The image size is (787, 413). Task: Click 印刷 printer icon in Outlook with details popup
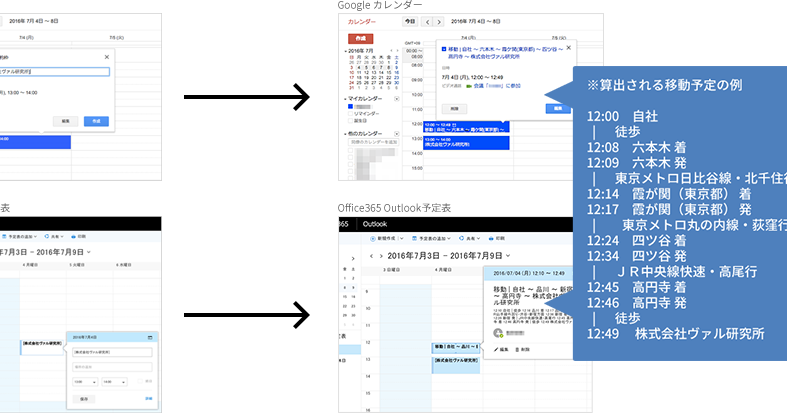(496, 238)
